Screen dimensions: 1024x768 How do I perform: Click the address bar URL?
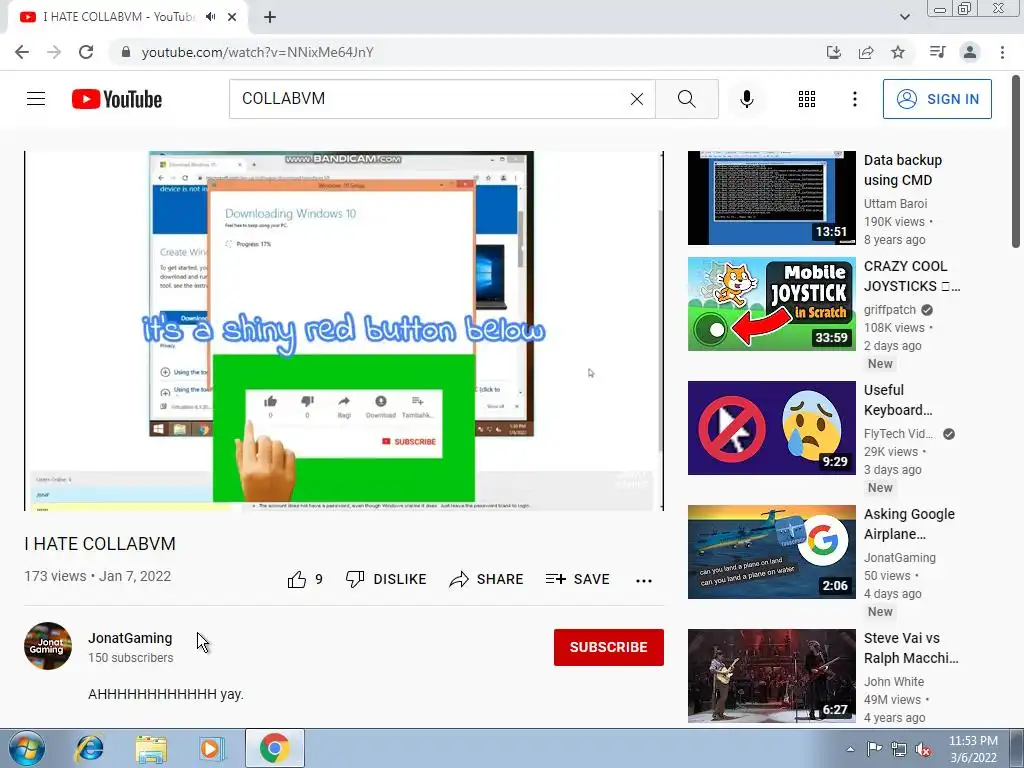click(257, 52)
